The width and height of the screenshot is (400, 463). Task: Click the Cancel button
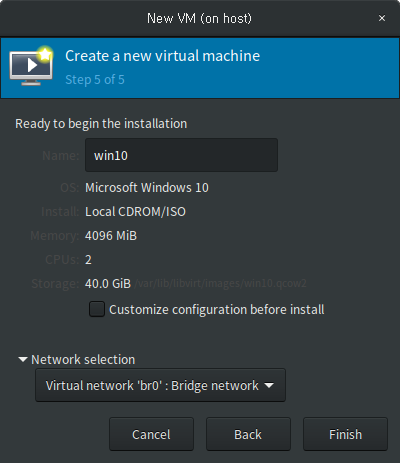click(x=151, y=434)
